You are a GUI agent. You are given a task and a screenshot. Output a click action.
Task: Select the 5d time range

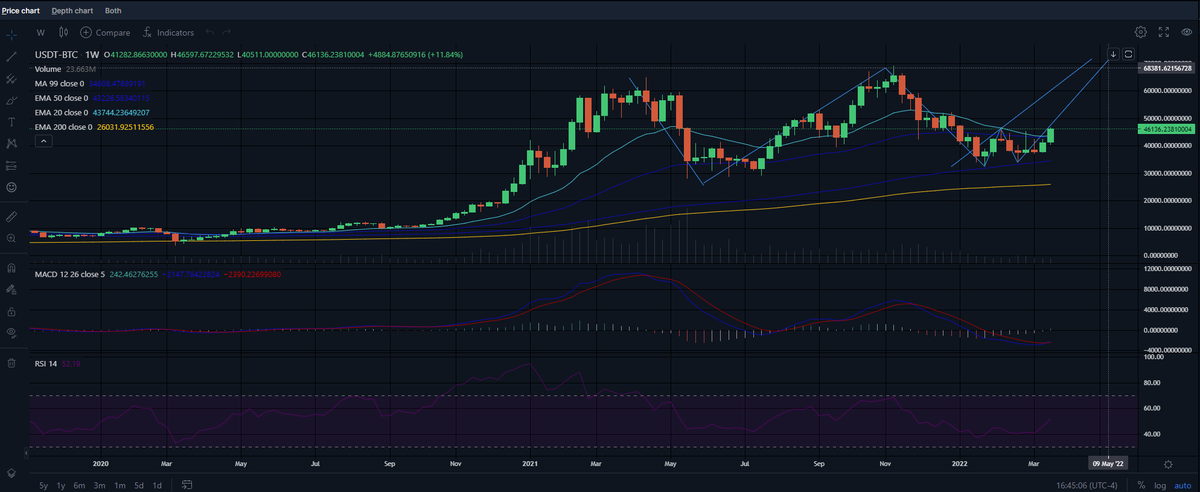tap(138, 484)
